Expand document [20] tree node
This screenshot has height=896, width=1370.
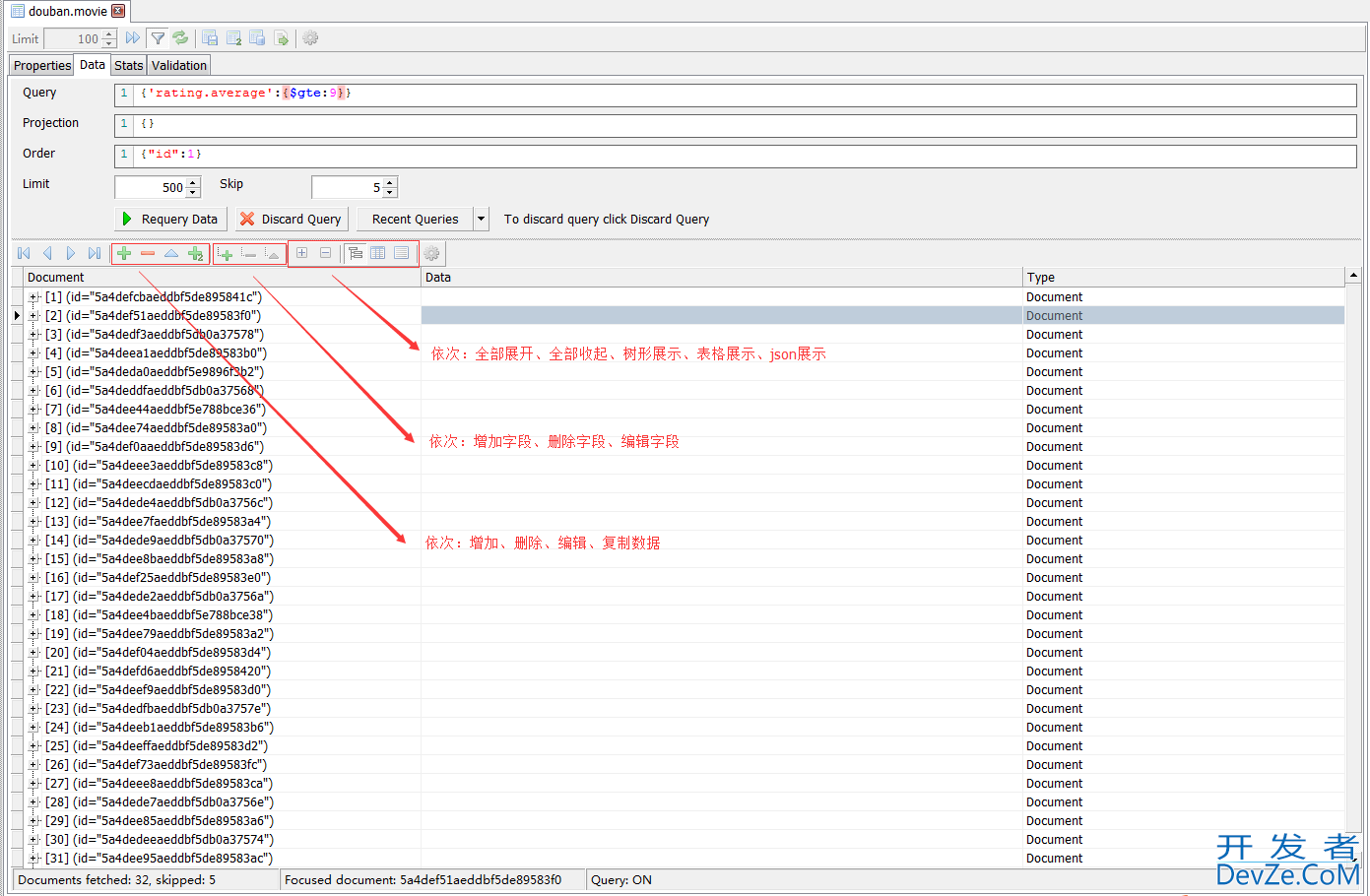[x=33, y=652]
